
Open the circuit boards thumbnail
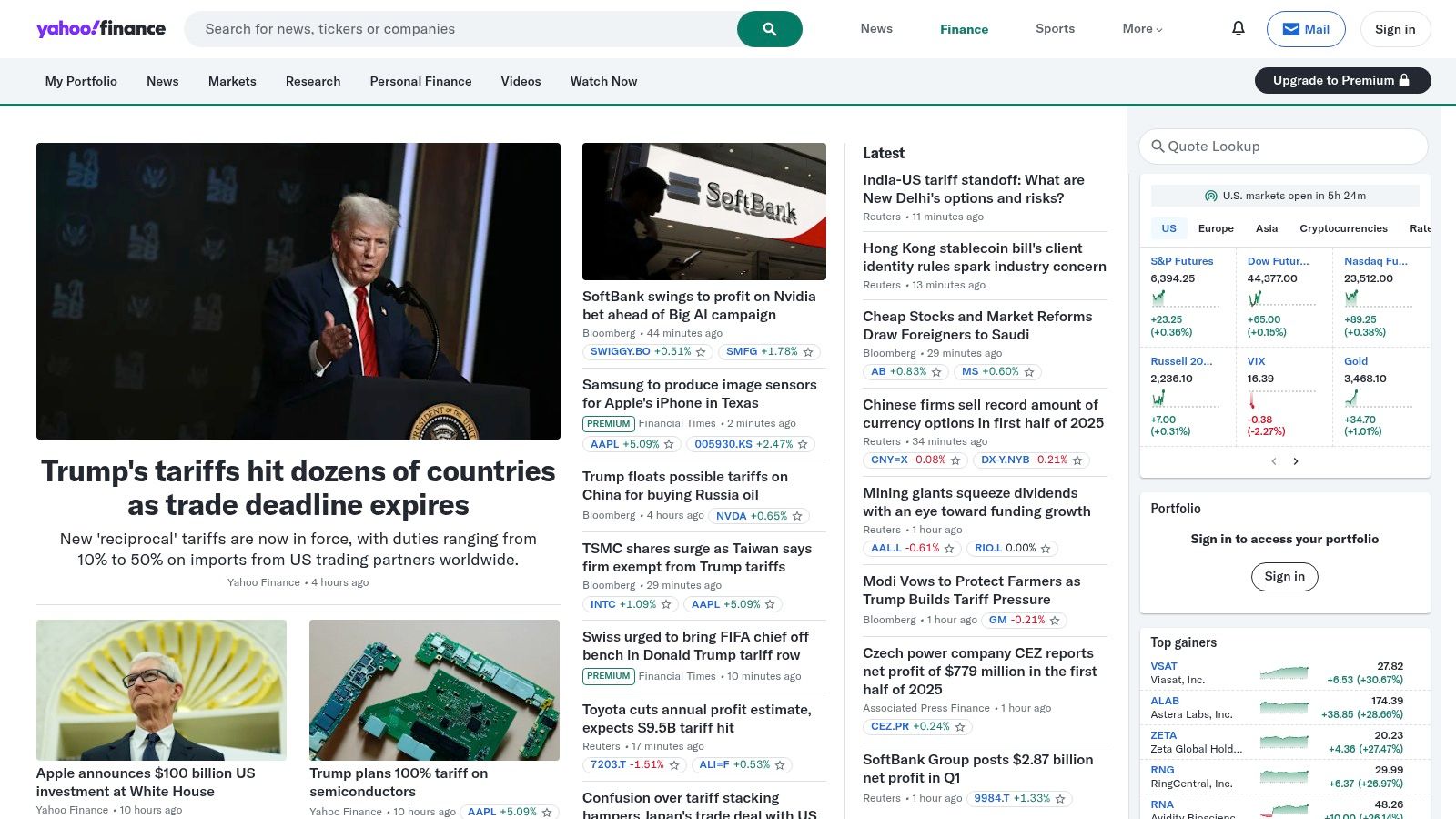(434, 690)
